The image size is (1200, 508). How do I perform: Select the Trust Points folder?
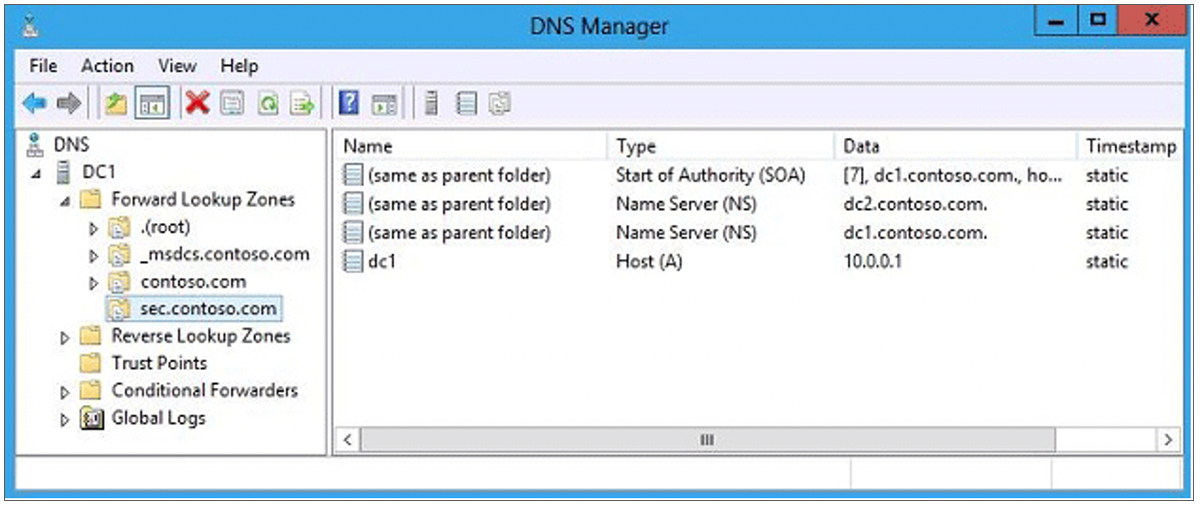pyautogui.click(x=159, y=363)
